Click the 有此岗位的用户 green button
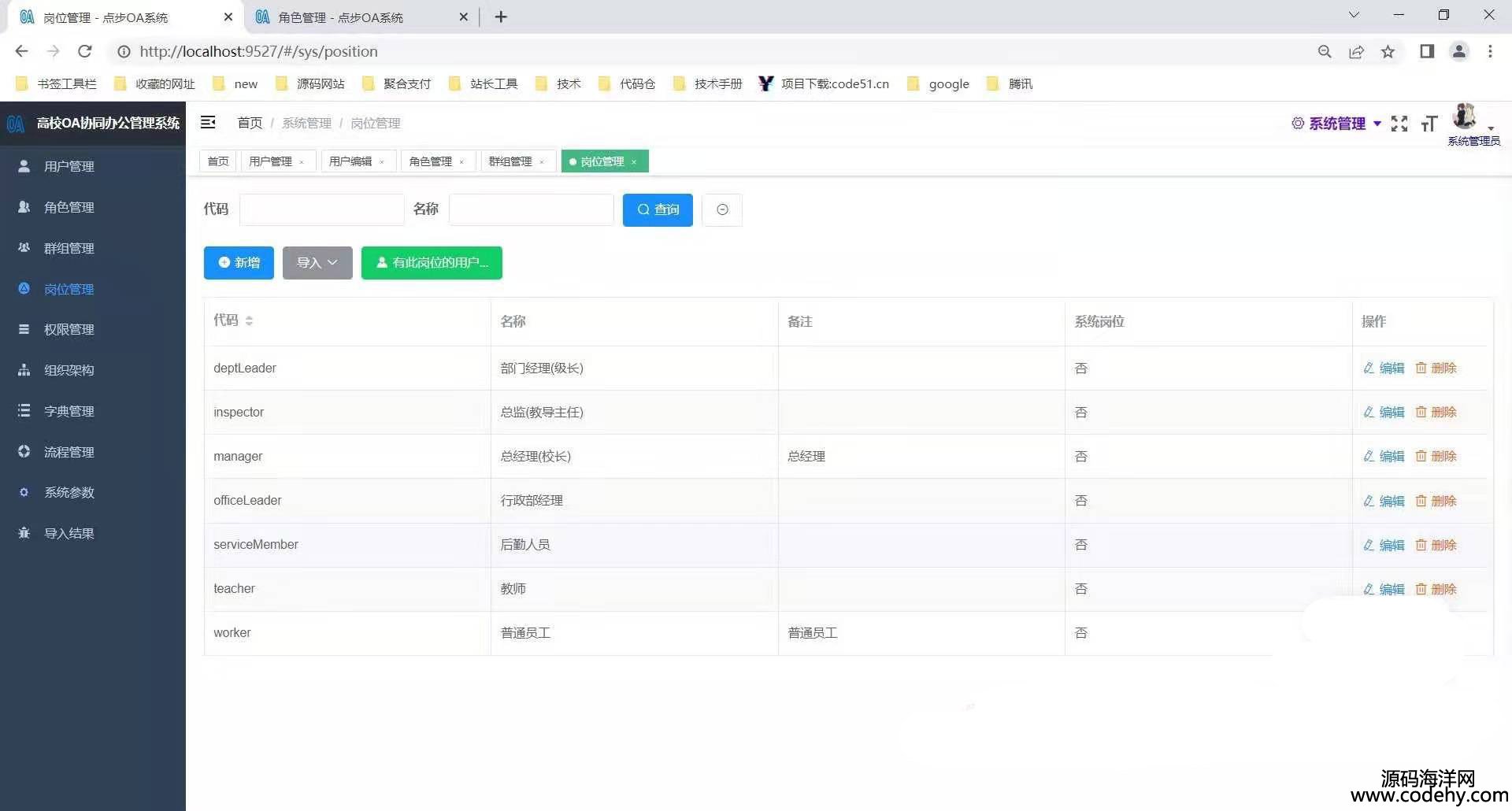The width and height of the screenshot is (1512, 811). [x=432, y=263]
